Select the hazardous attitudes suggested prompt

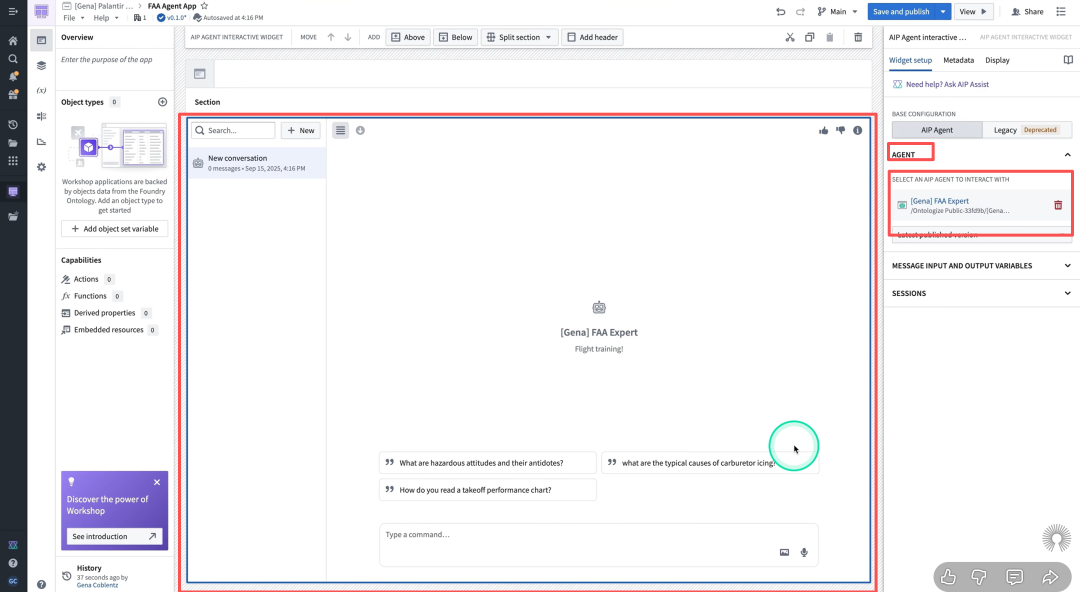(488, 463)
